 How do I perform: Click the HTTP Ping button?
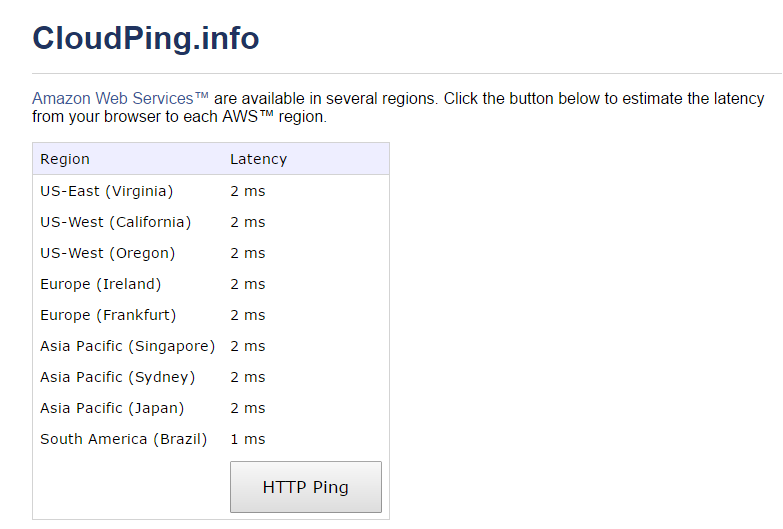305,487
